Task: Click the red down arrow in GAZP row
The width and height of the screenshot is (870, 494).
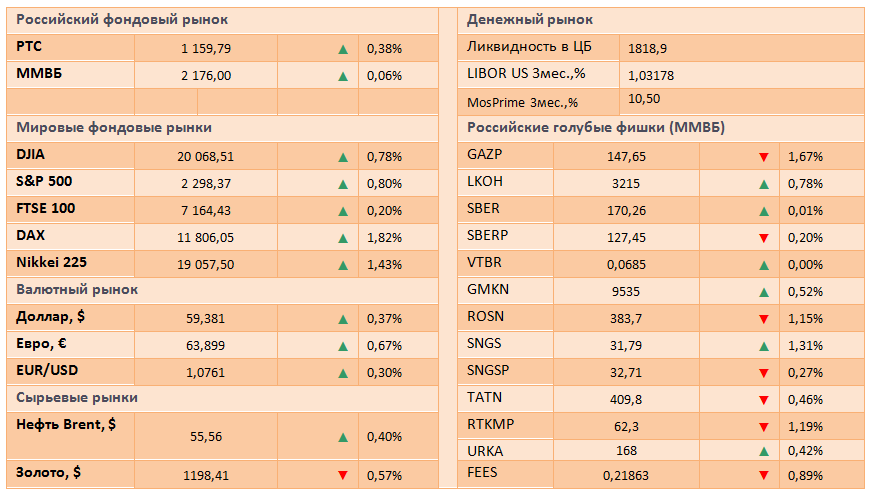Action: click(x=763, y=157)
